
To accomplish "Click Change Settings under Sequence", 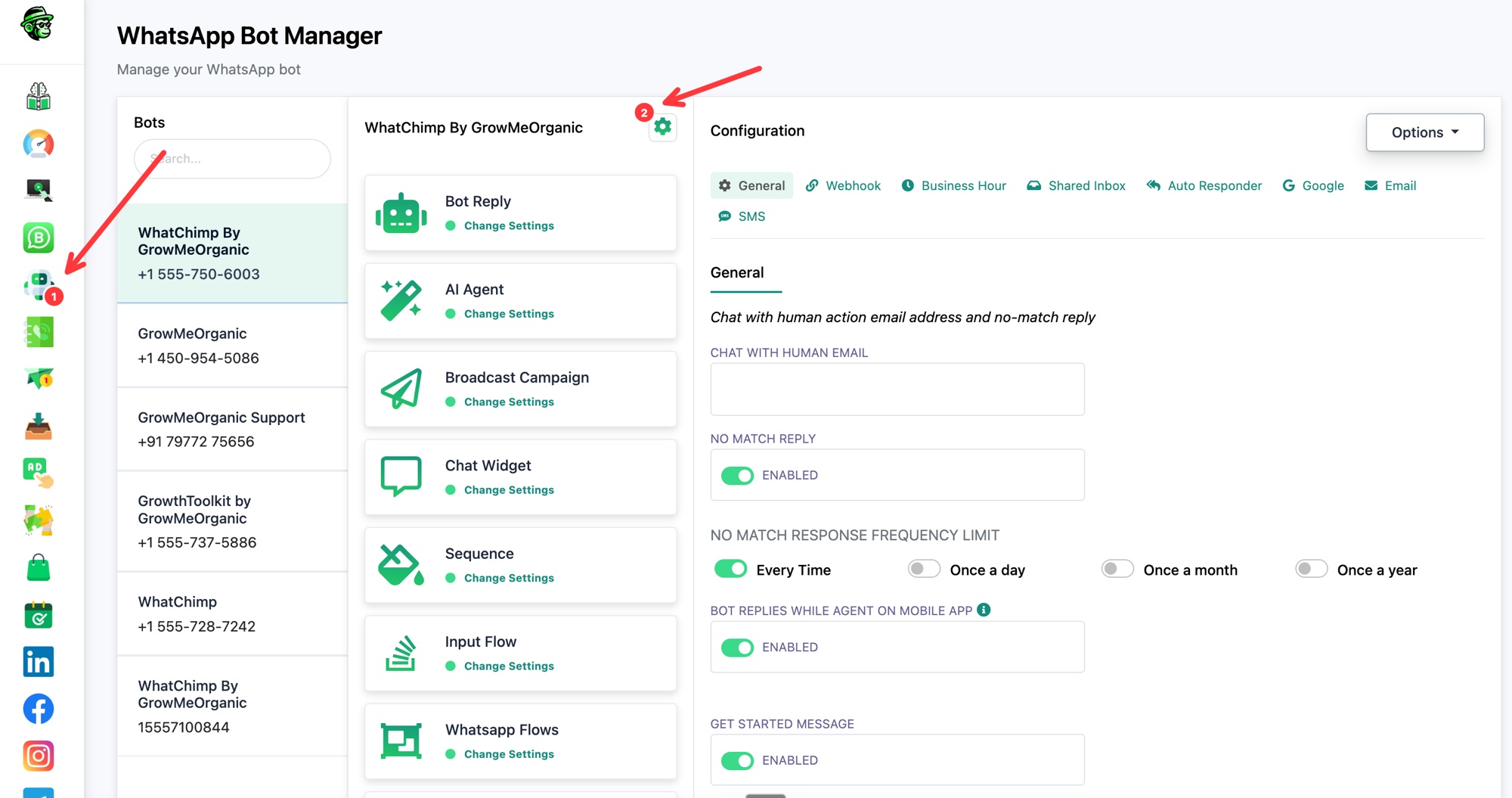I will 509,578.
